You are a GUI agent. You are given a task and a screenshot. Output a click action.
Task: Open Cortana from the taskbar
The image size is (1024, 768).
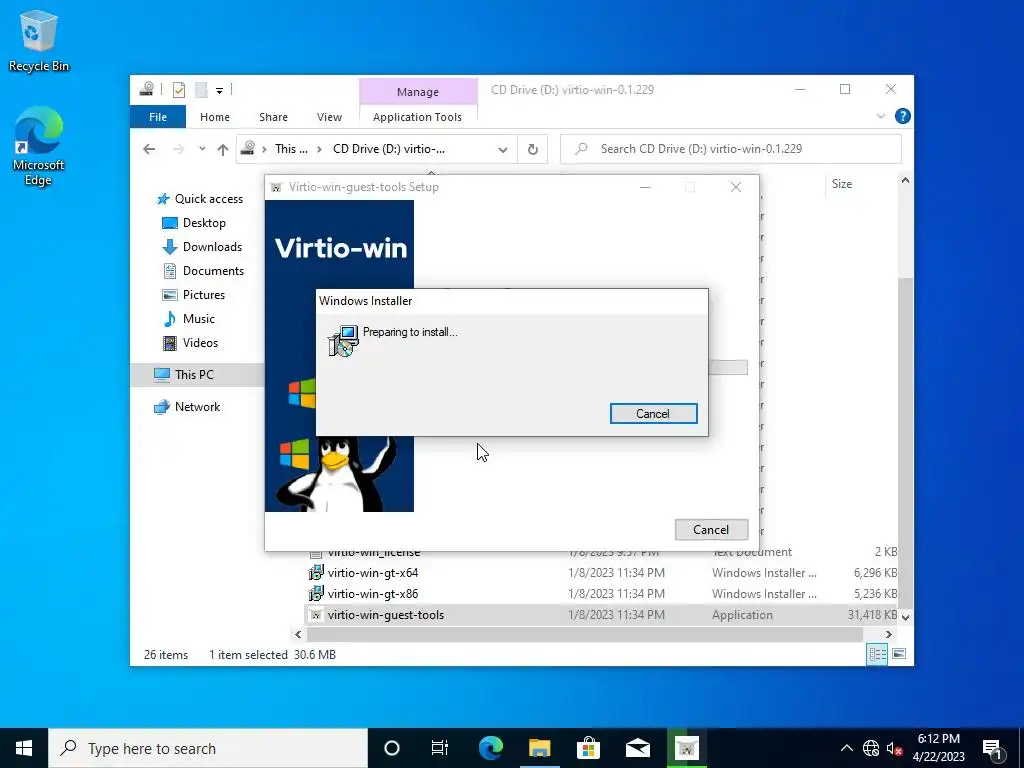(x=391, y=748)
